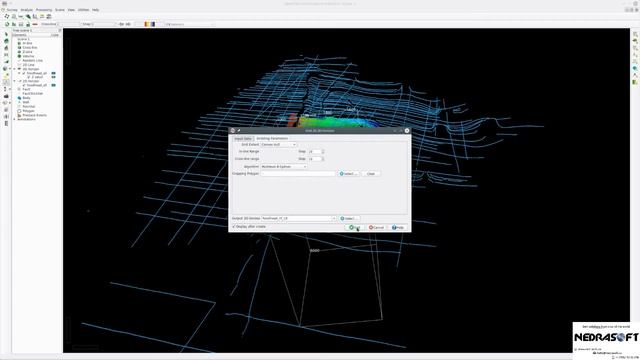This screenshot has width=640, height=360.
Task: Open the Processing menu
Action: 44,10
